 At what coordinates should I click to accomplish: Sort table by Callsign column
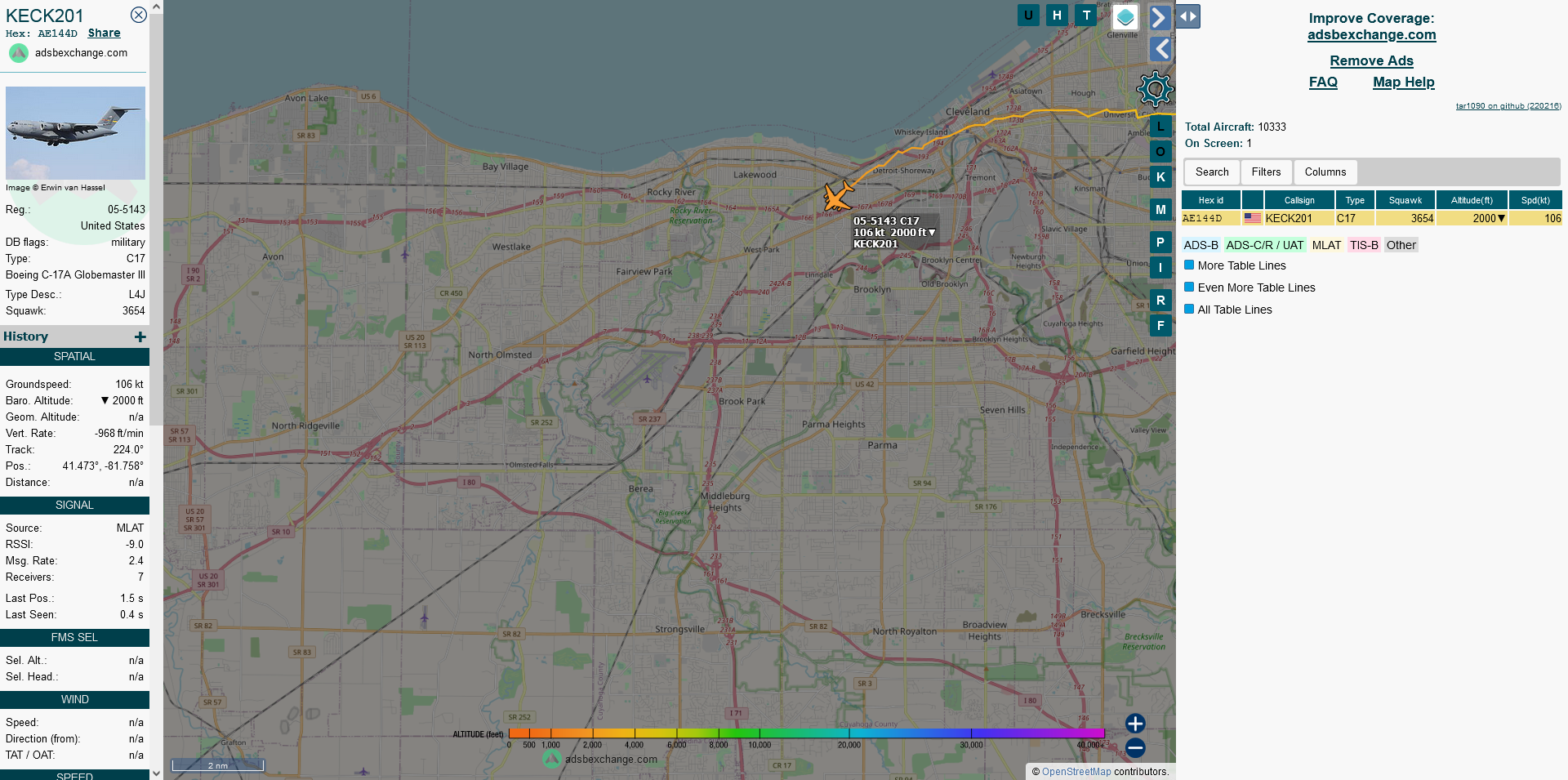pyautogui.click(x=1299, y=200)
